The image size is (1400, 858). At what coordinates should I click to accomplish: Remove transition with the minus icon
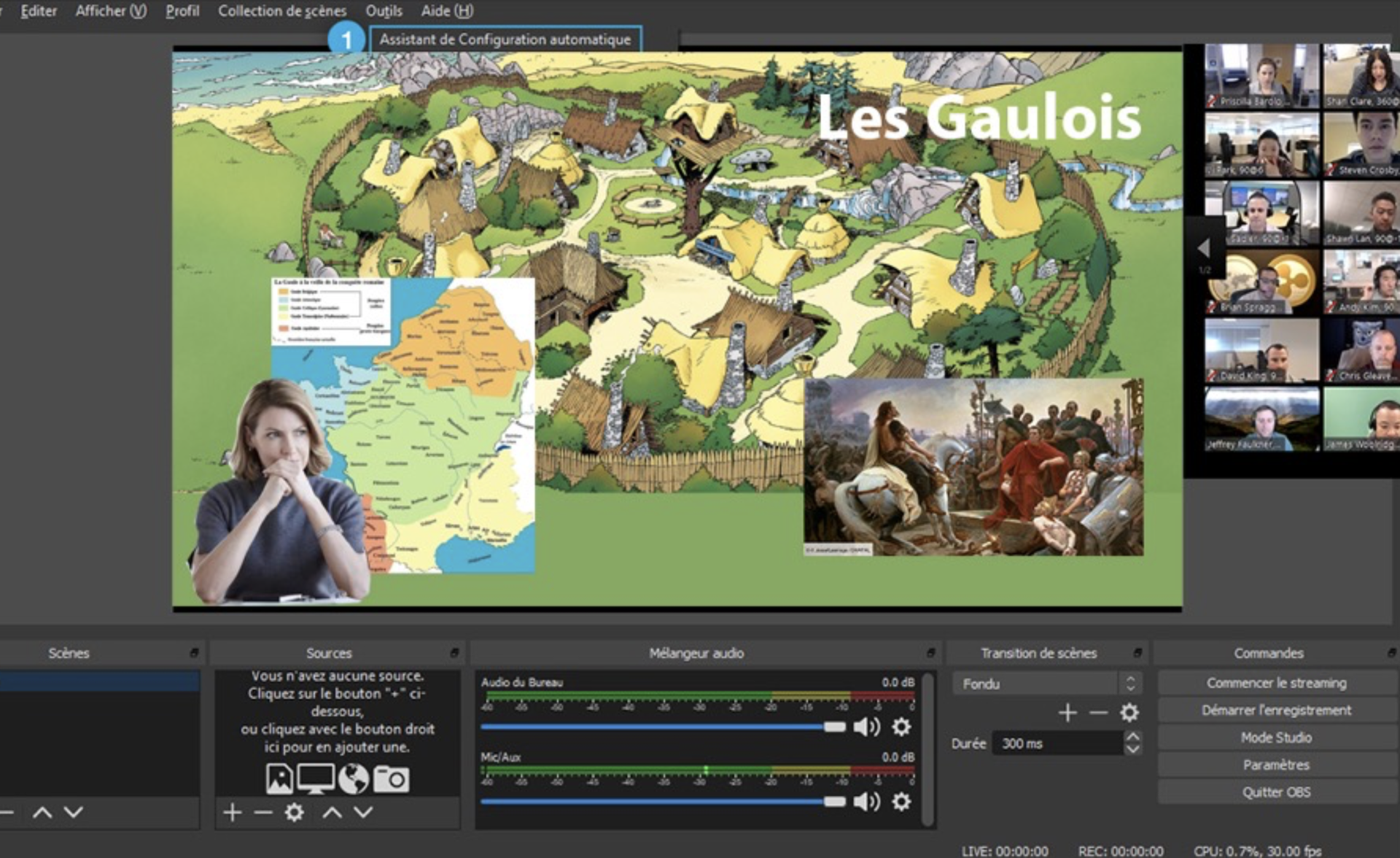coord(1098,712)
